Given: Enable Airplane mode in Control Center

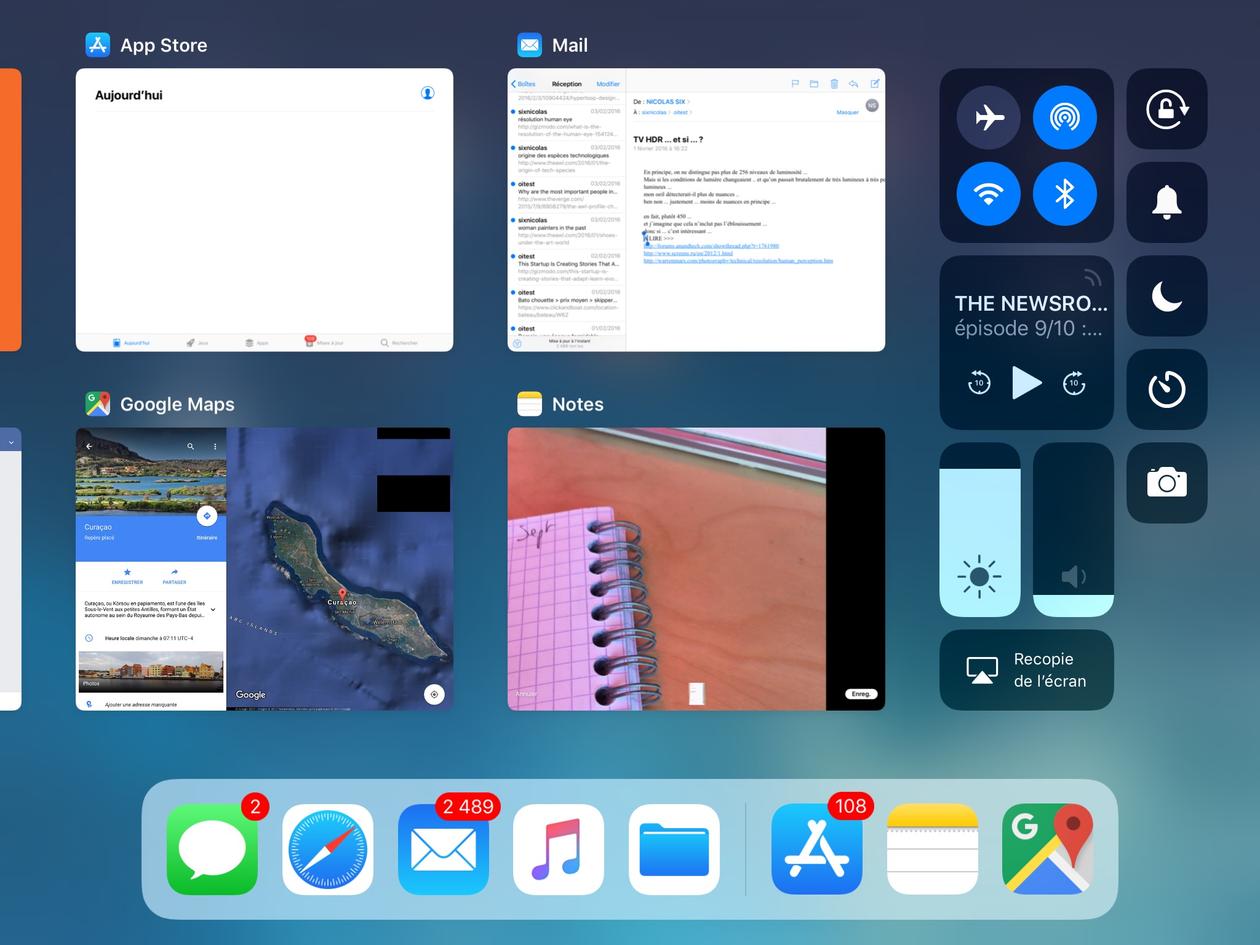Looking at the screenshot, I should (x=987, y=117).
